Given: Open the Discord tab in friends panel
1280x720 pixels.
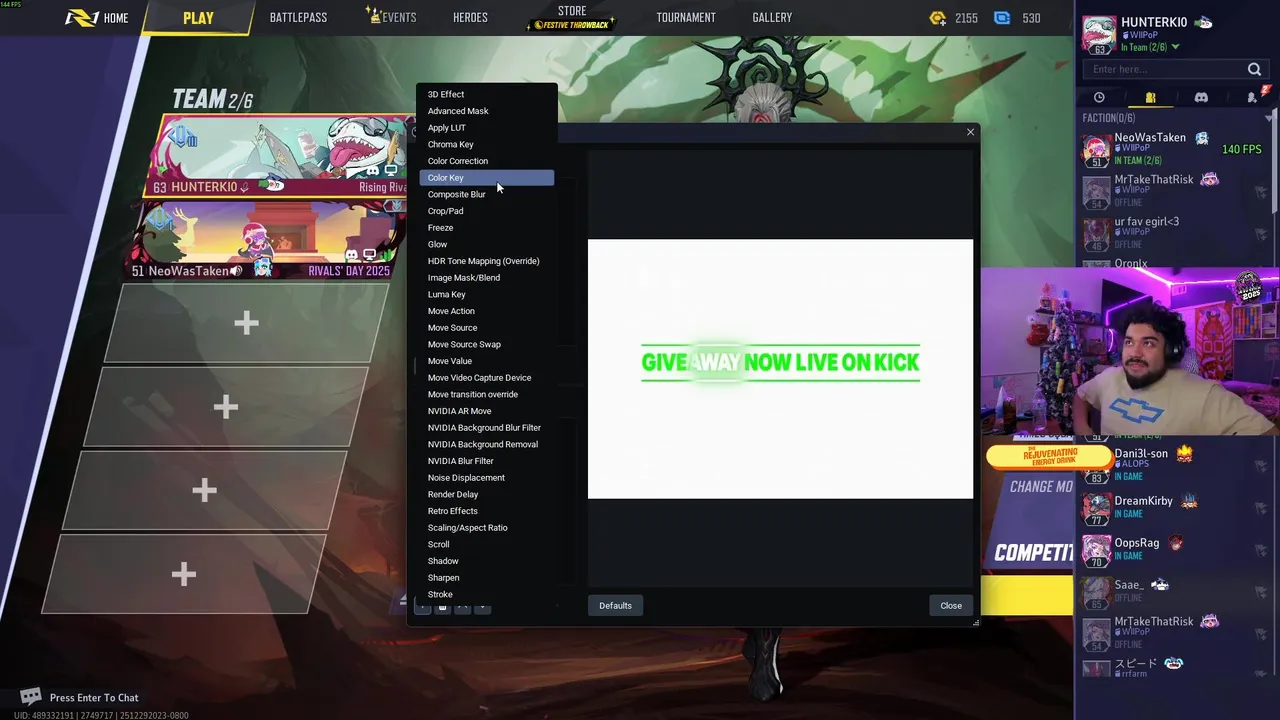Looking at the screenshot, I should (x=1201, y=97).
